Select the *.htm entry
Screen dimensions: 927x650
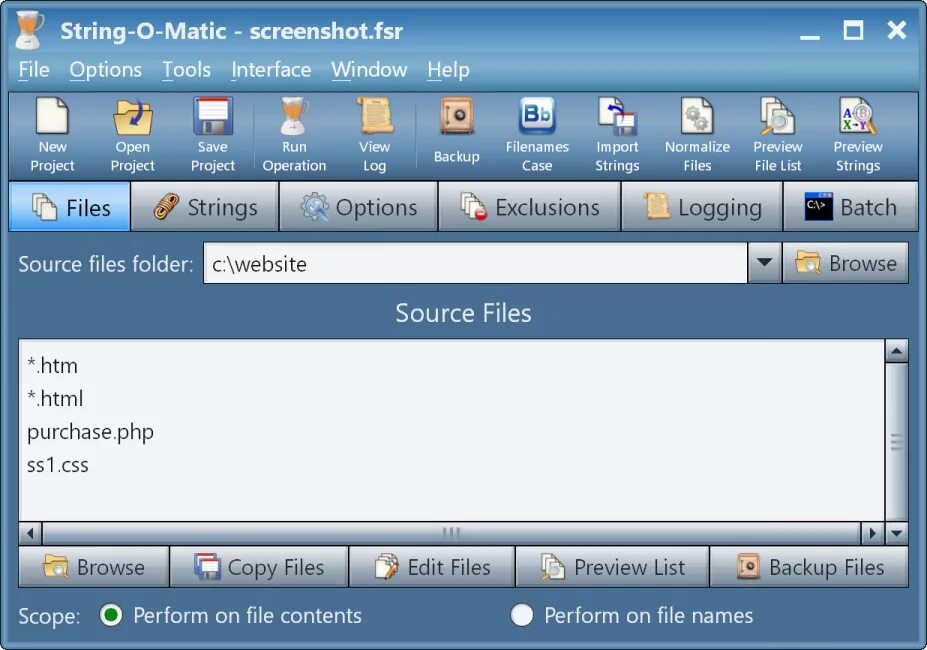click(x=53, y=366)
